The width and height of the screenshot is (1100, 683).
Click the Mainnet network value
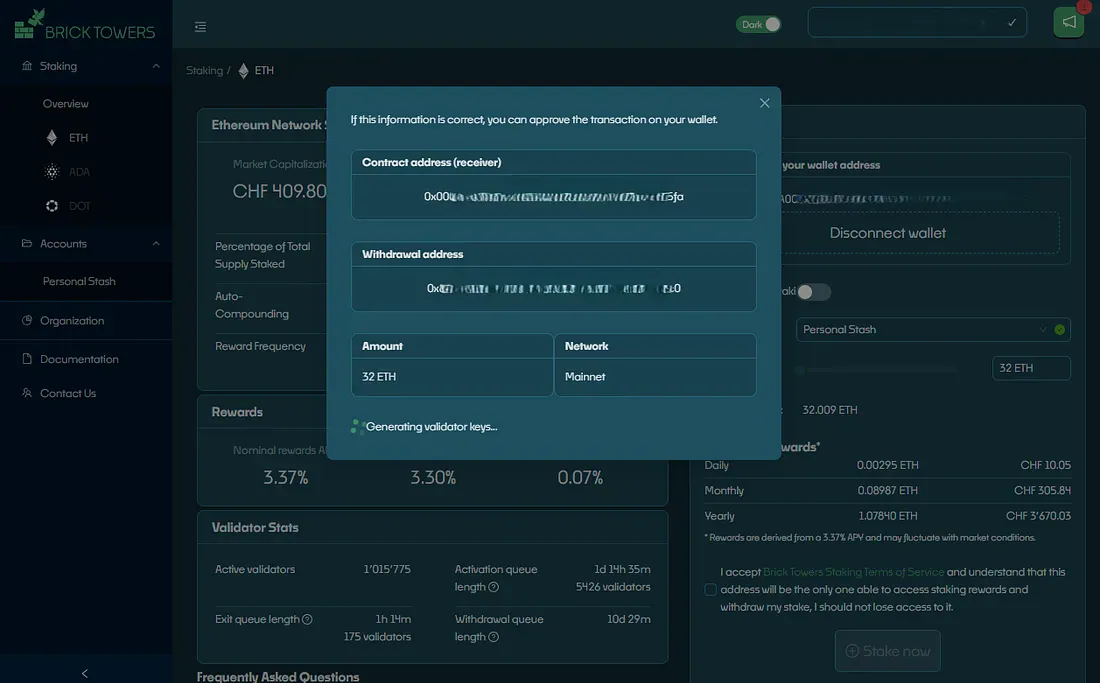[x=585, y=377]
